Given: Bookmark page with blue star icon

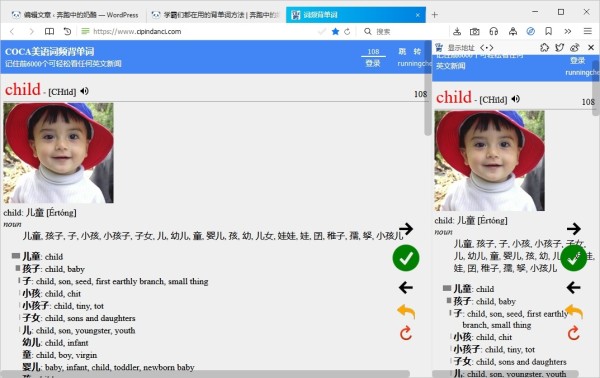Looking at the screenshot, I should coord(335,31).
